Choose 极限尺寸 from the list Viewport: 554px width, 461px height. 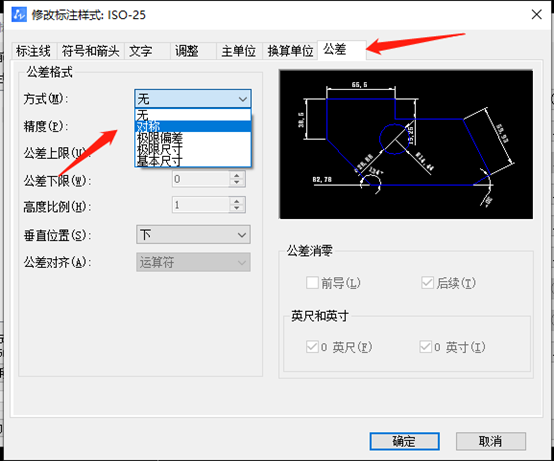tap(193, 149)
